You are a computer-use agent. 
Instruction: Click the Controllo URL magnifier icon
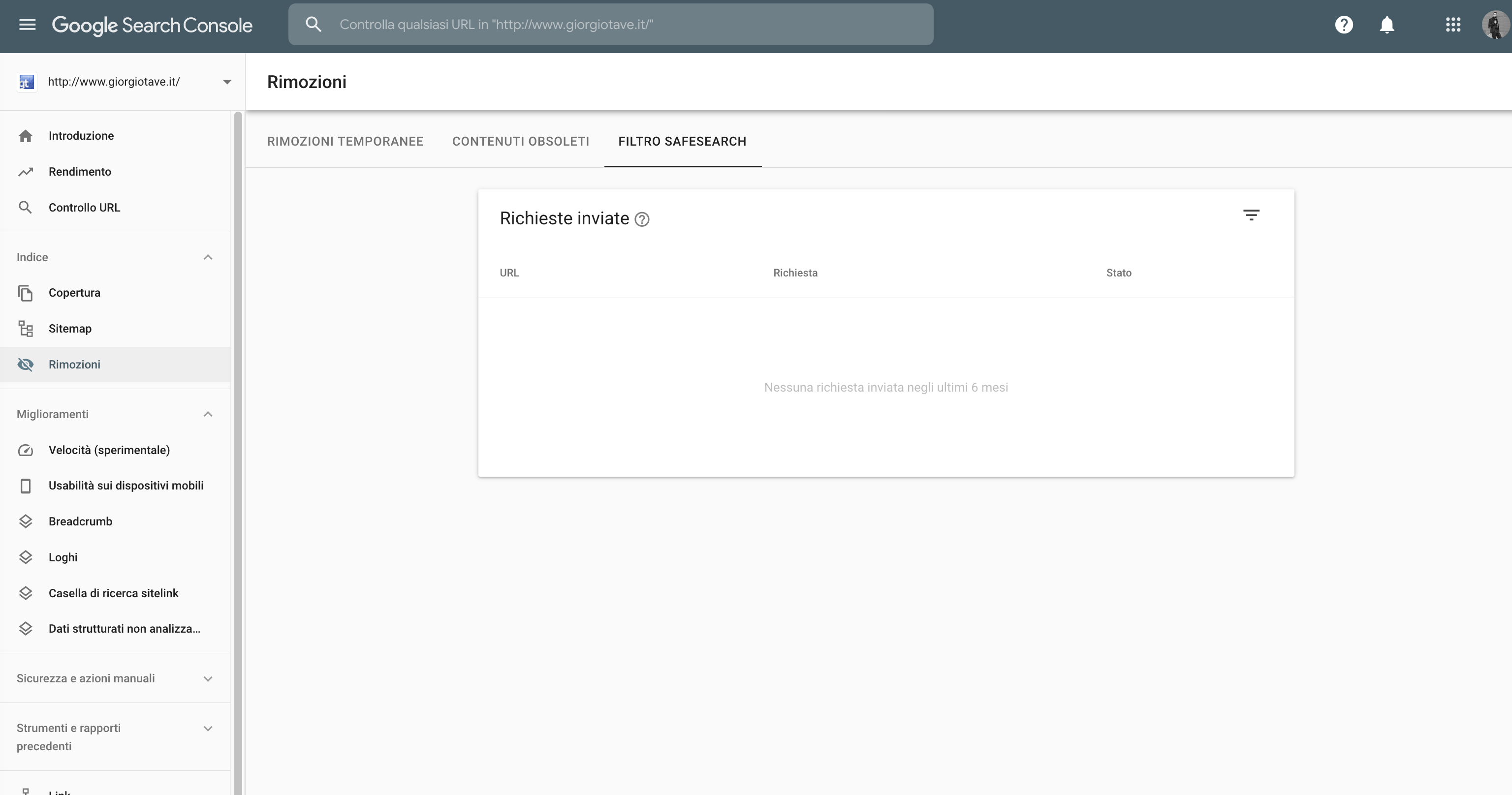point(25,208)
